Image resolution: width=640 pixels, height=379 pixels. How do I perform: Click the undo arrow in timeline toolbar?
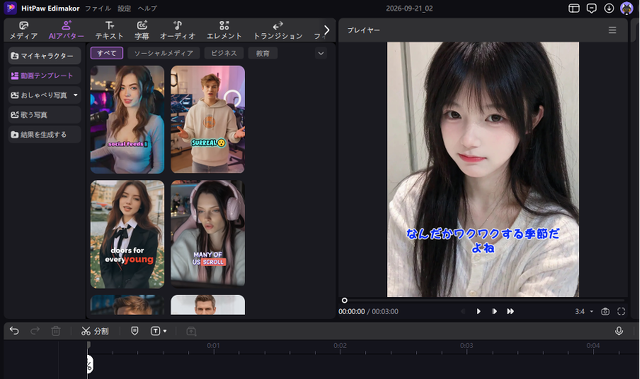(14, 331)
